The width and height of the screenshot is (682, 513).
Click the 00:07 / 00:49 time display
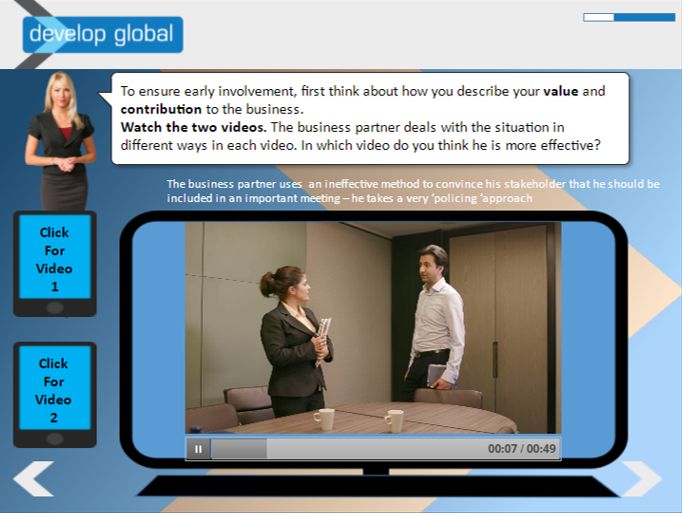coord(522,449)
